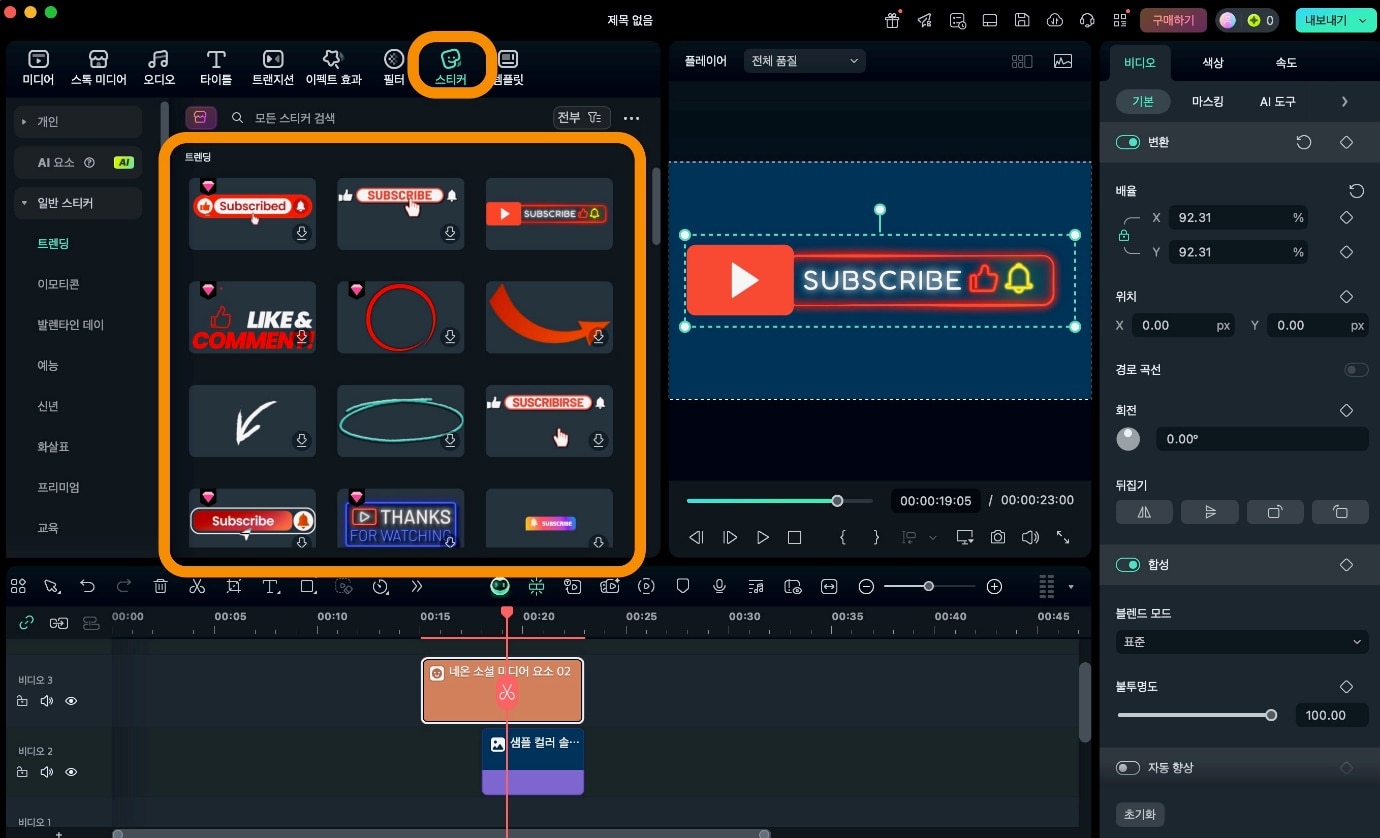This screenshot has height=838, width=1380.
Task: Select the timeline crop tool
Action: click(x=233, y=586)
